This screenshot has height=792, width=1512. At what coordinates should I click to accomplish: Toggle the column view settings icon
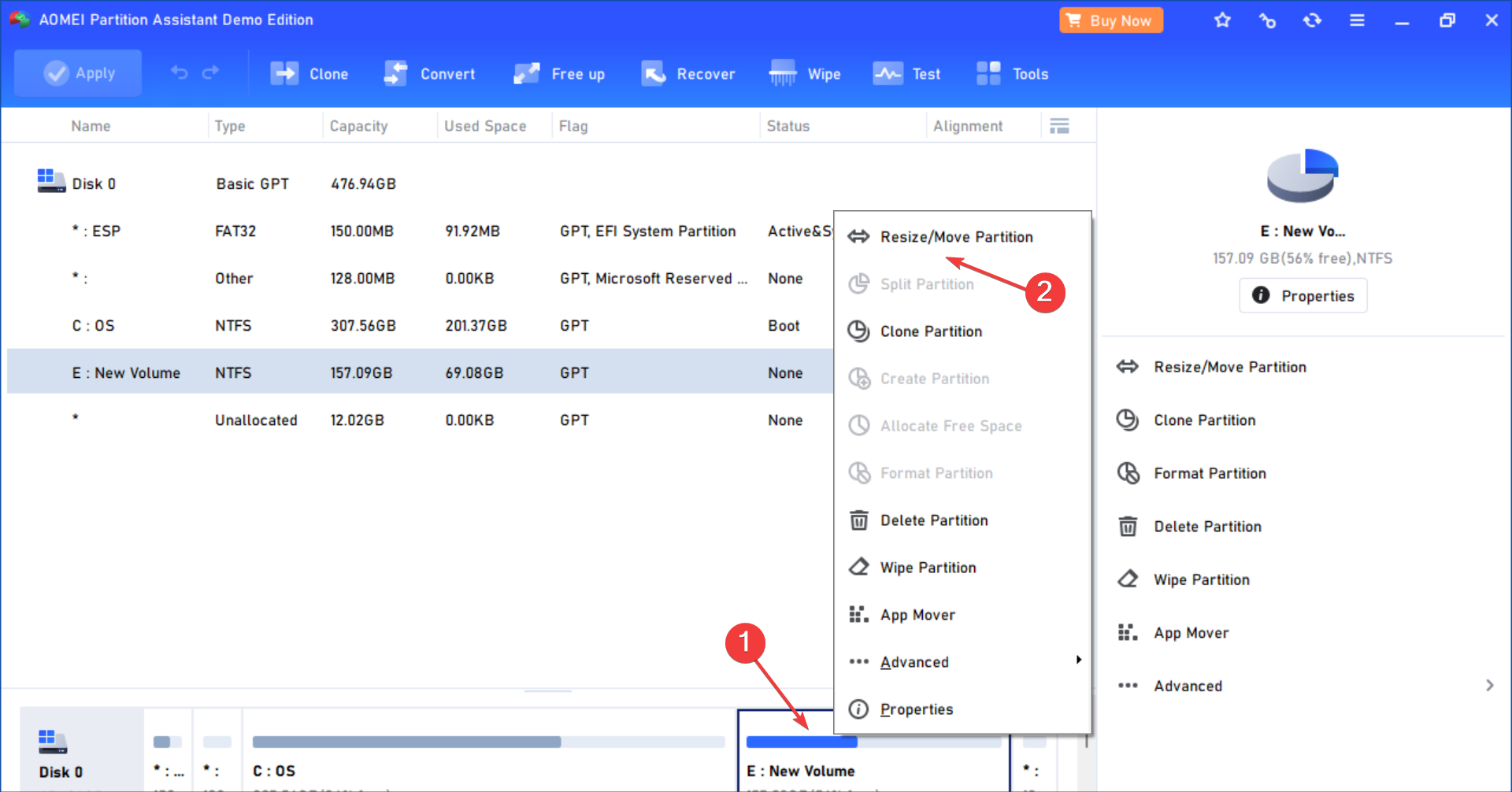point(1060,126)
